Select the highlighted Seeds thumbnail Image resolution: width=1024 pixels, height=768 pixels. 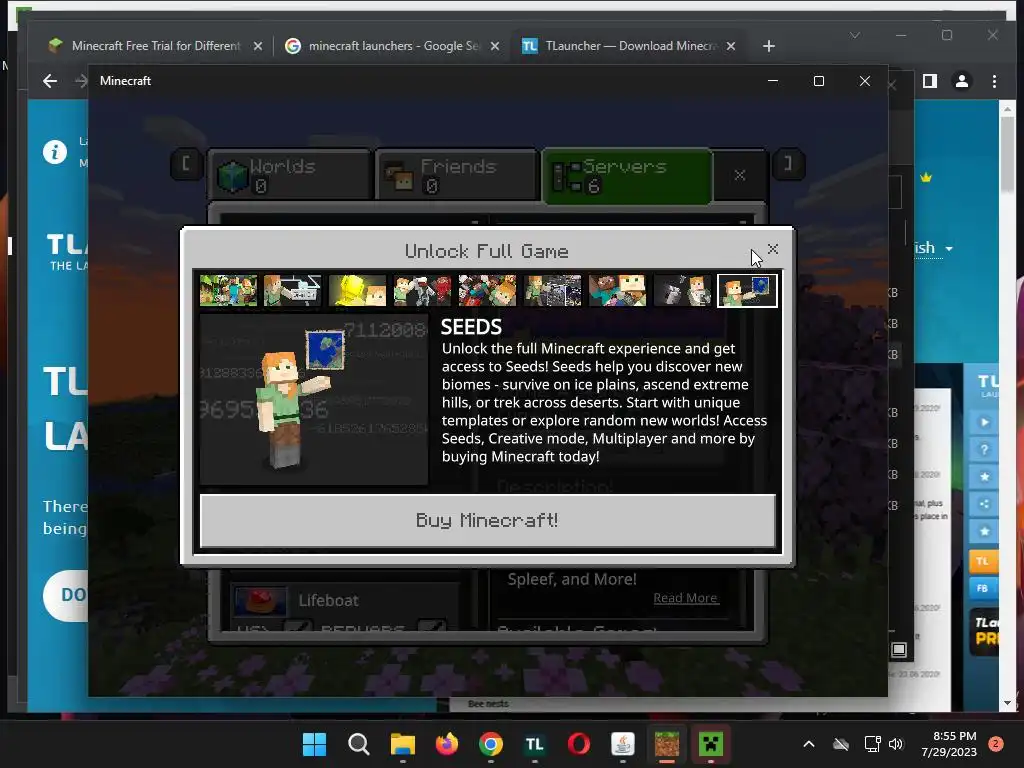[747, 290]
